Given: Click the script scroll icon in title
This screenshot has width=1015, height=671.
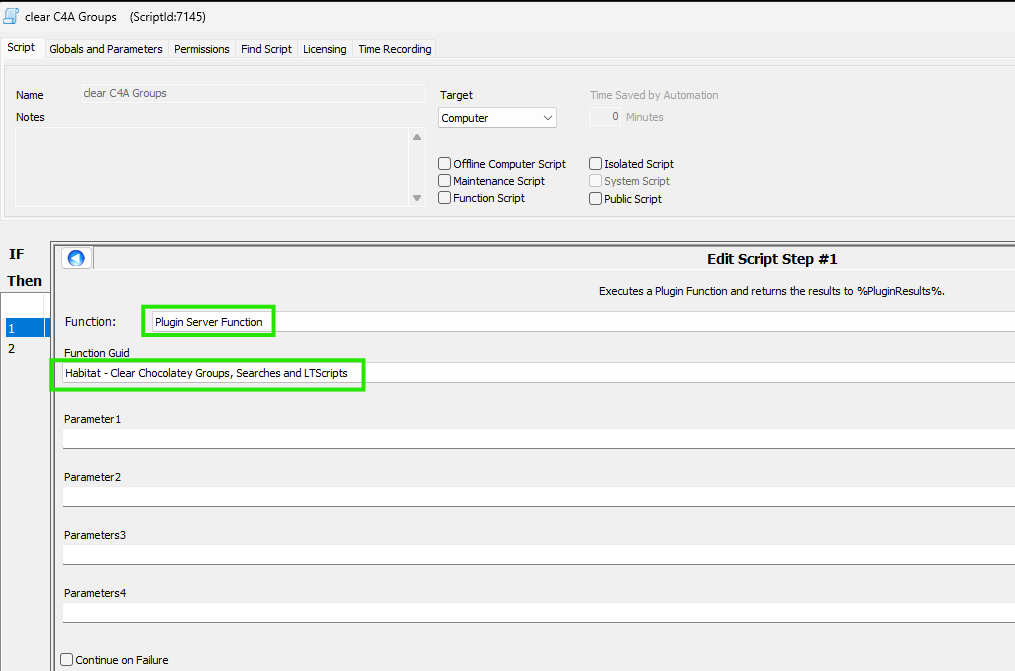Looking at the screenshot, I should tap(12, 17).
